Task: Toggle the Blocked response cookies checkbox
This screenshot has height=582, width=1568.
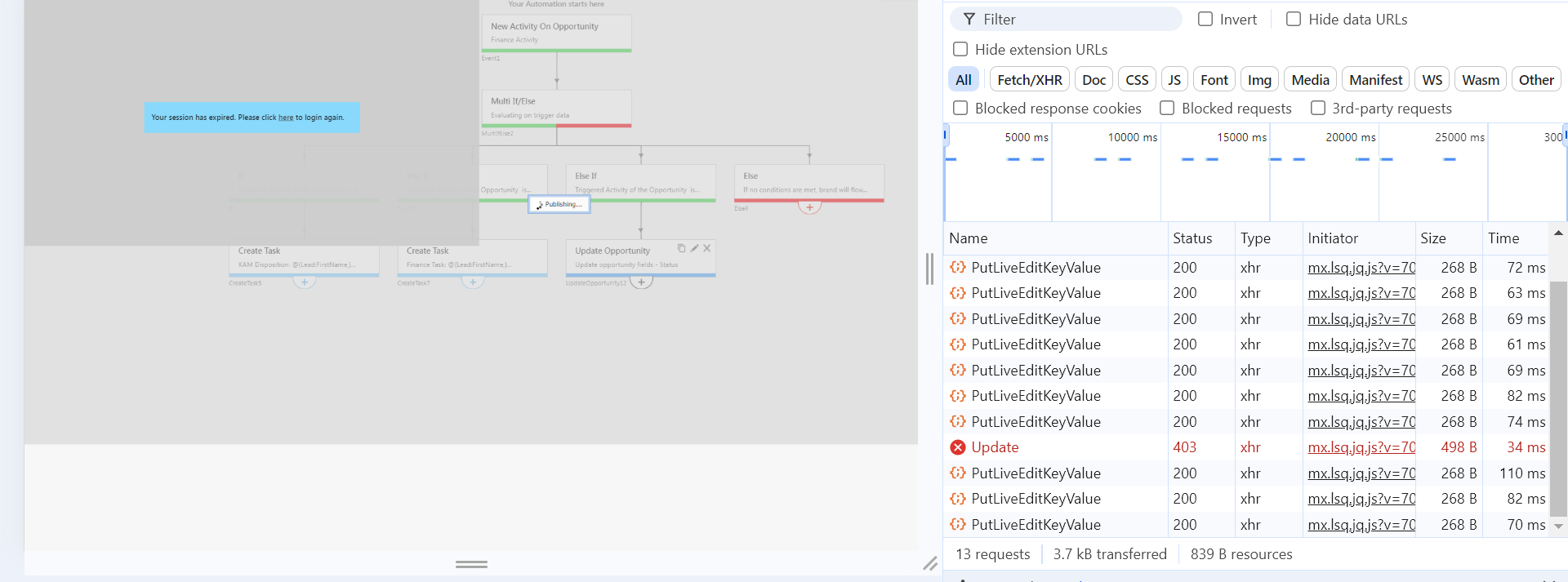Action: tap(961, 108)
